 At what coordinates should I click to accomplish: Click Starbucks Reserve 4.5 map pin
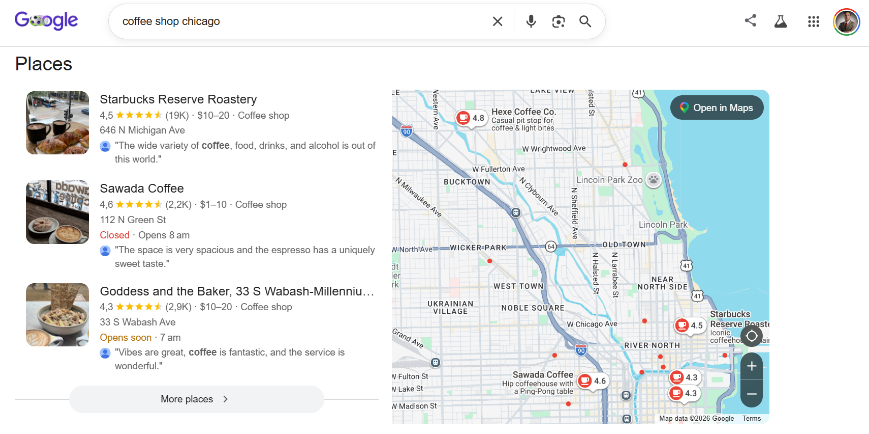pyautogui.click(x=689, y=325)
